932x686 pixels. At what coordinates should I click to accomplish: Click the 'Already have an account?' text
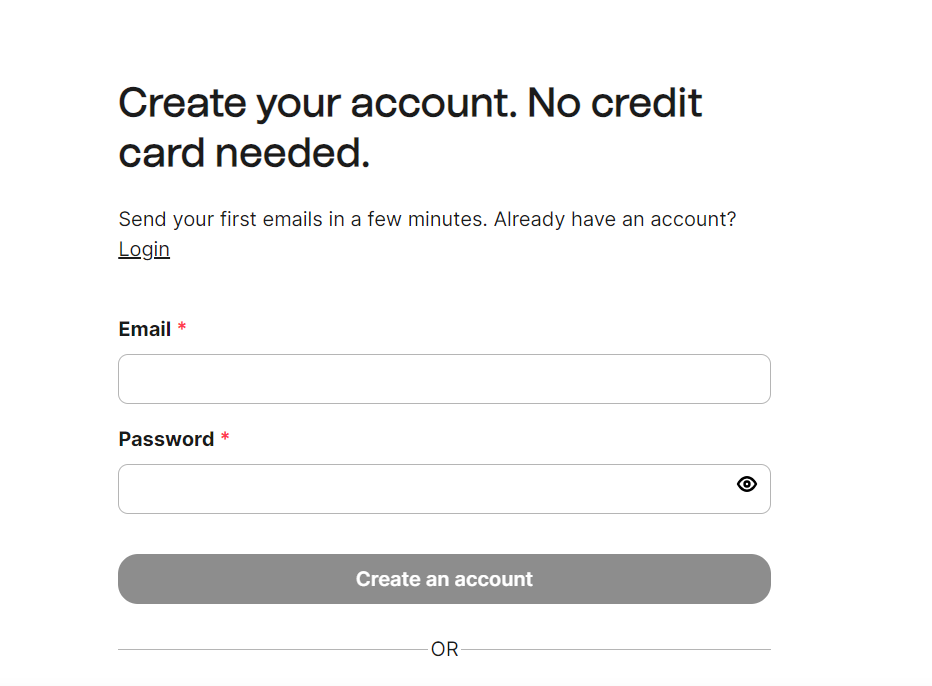615,219
